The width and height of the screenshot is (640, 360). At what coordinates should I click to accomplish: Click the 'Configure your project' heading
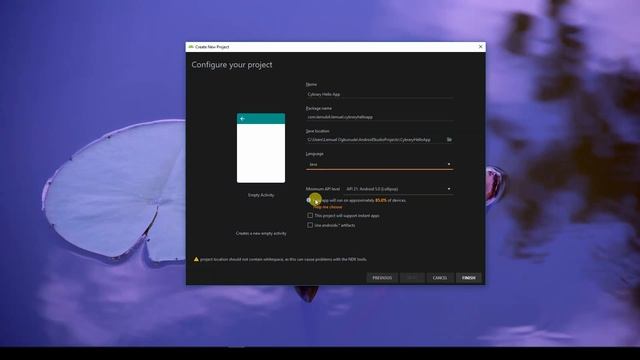point(232,65)
